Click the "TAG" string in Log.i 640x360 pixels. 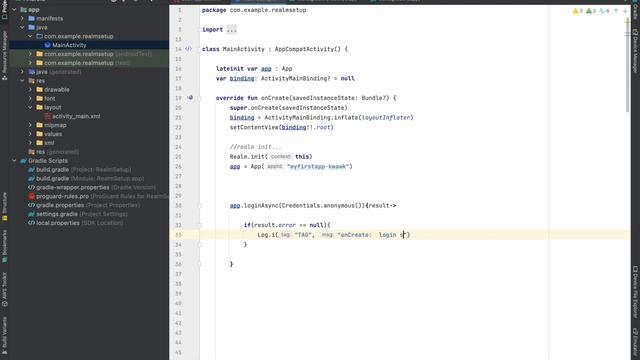tap(303, 235)
